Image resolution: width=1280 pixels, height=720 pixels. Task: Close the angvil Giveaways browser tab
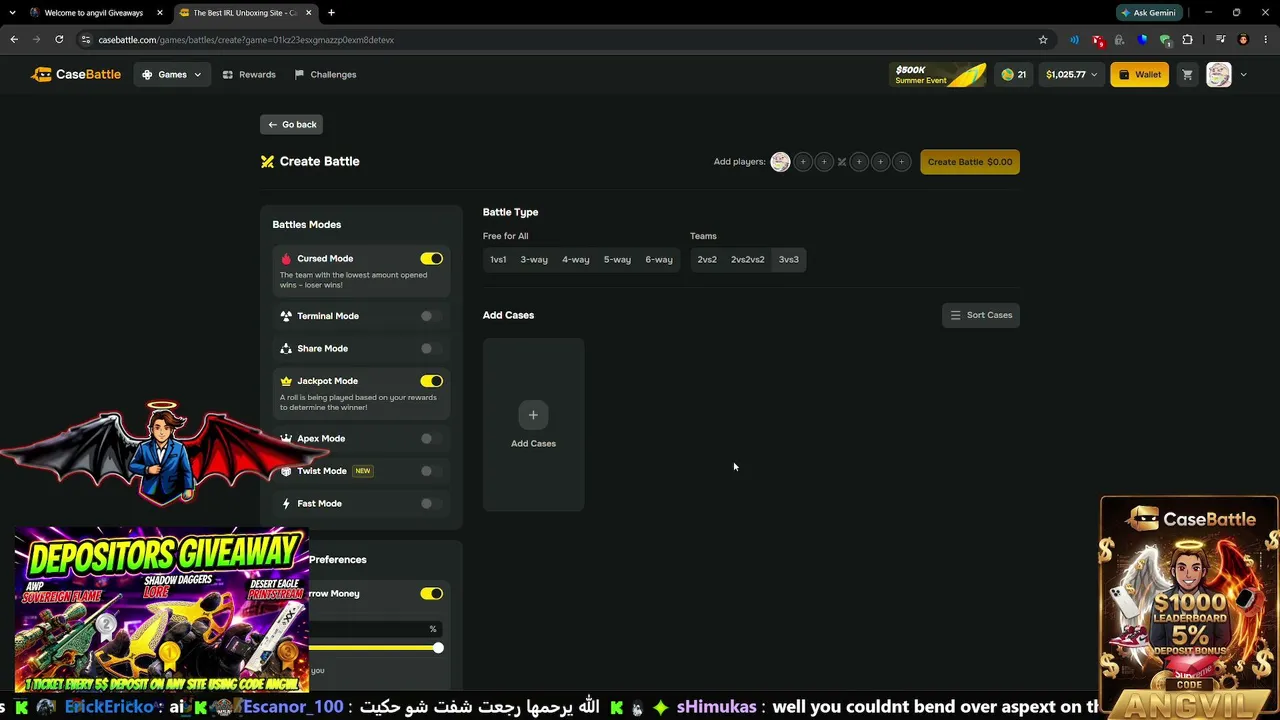[x=159, y=13]
